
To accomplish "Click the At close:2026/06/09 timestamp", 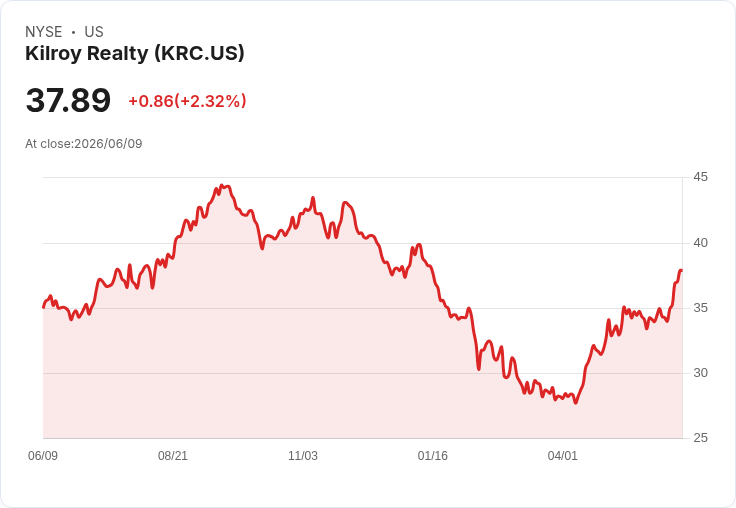I will point(84,144).
